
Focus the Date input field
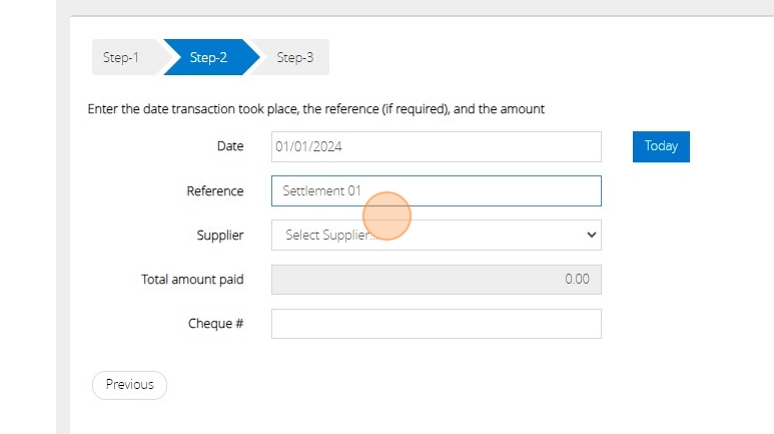[436, 147]
